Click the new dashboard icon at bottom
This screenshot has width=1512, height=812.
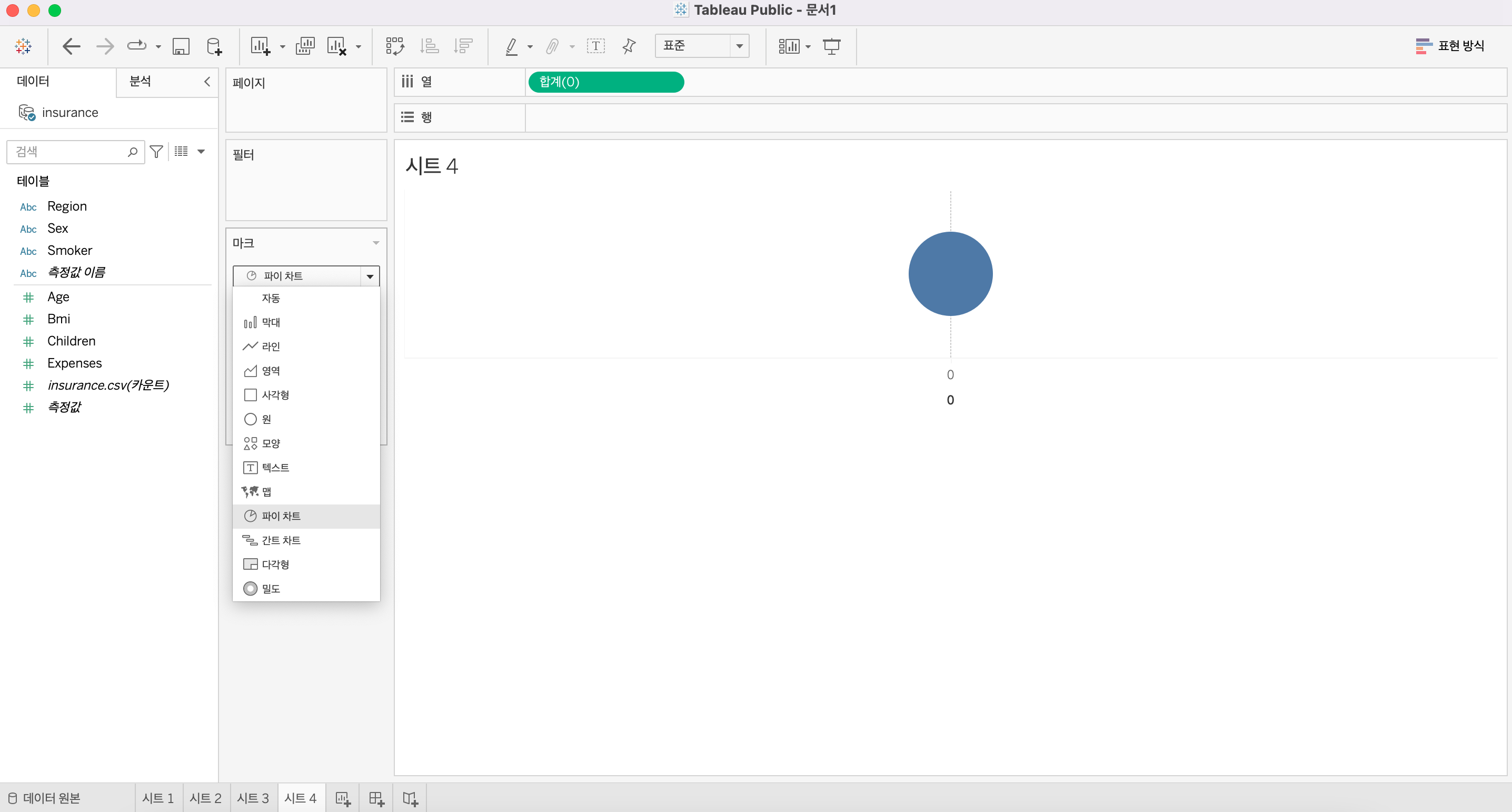(376, 798)
